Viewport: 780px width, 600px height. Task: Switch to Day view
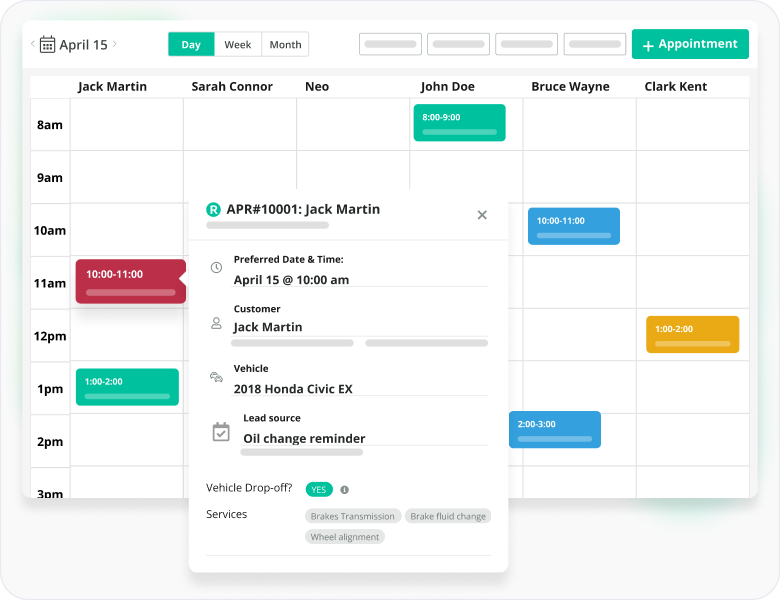tap(191, 45)
